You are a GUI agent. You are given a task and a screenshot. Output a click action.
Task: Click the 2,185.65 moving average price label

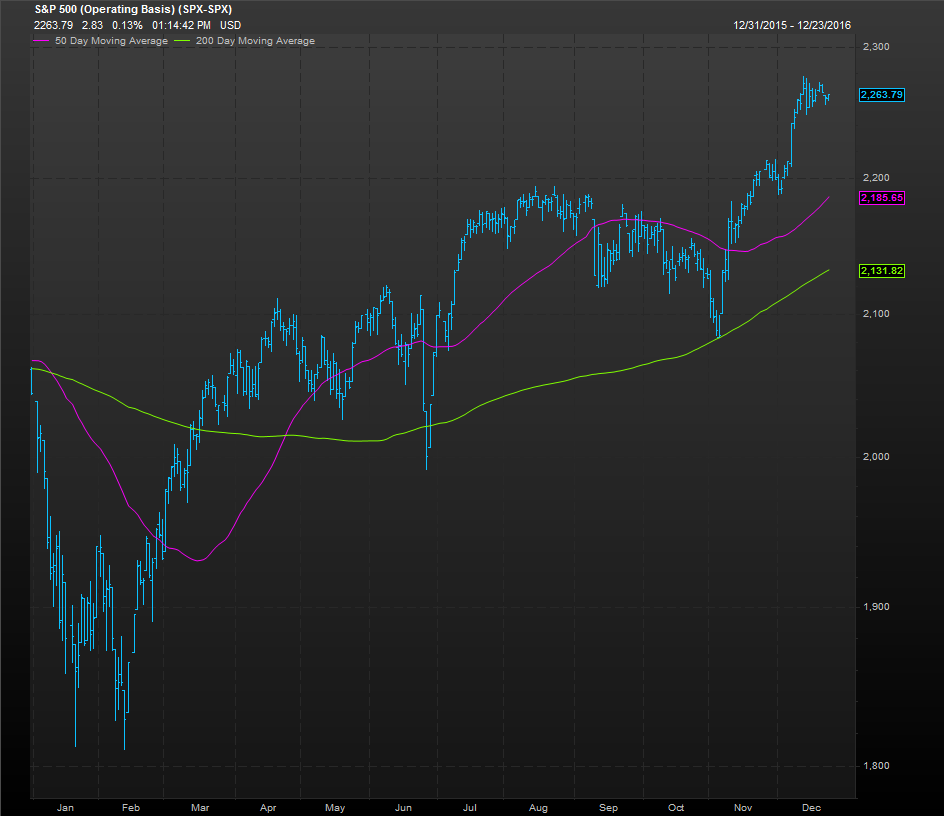coord(882,198)
